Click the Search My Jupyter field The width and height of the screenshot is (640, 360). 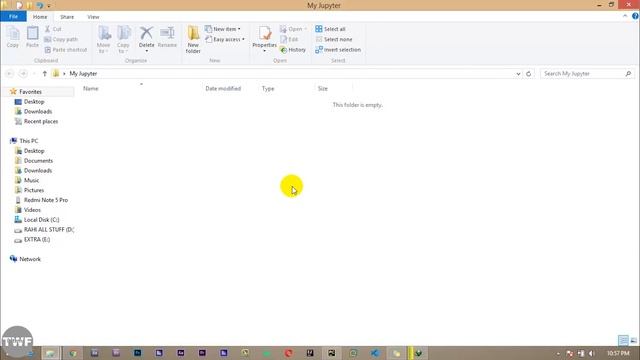587,73
